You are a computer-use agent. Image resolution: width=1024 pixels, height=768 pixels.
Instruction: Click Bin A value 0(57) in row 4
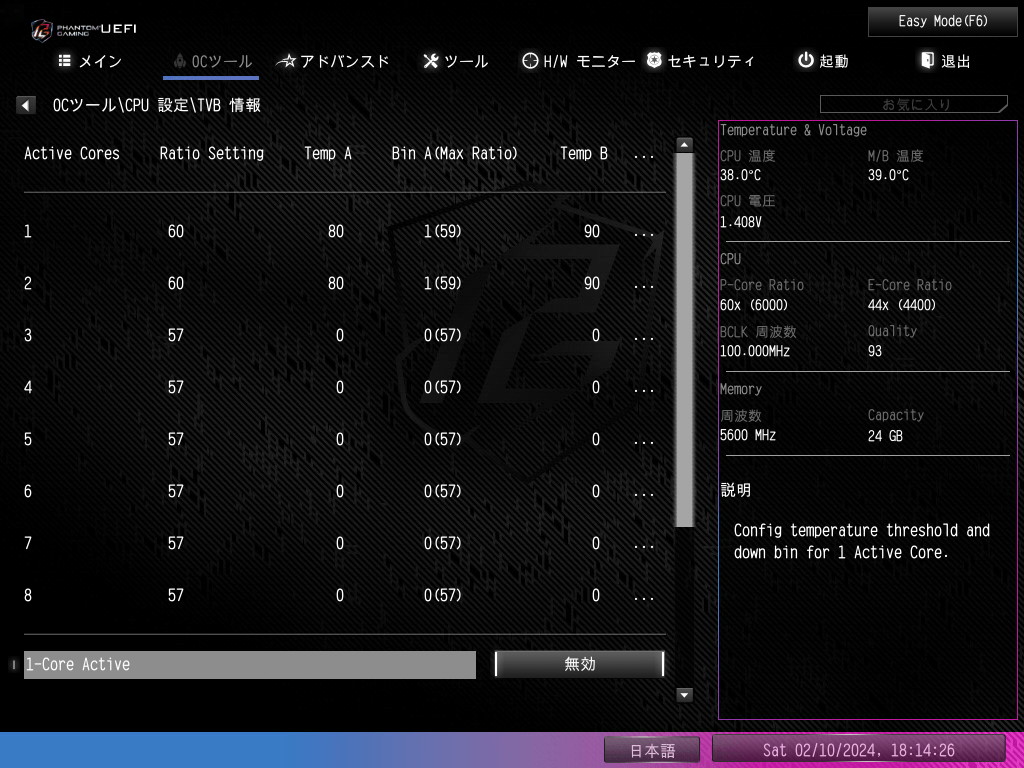coord(442,387)
